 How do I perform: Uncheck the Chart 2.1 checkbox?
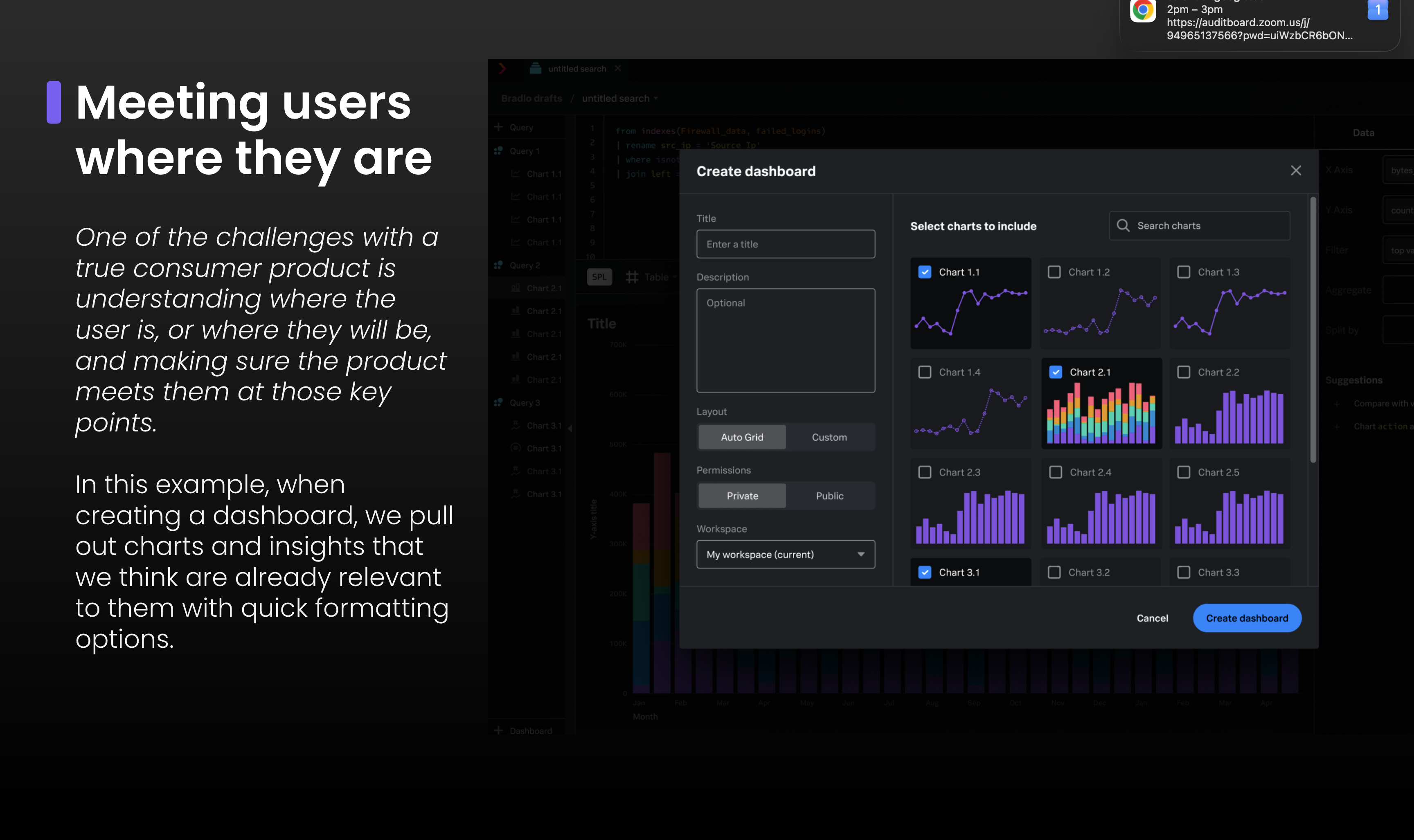pos(1056,372)
